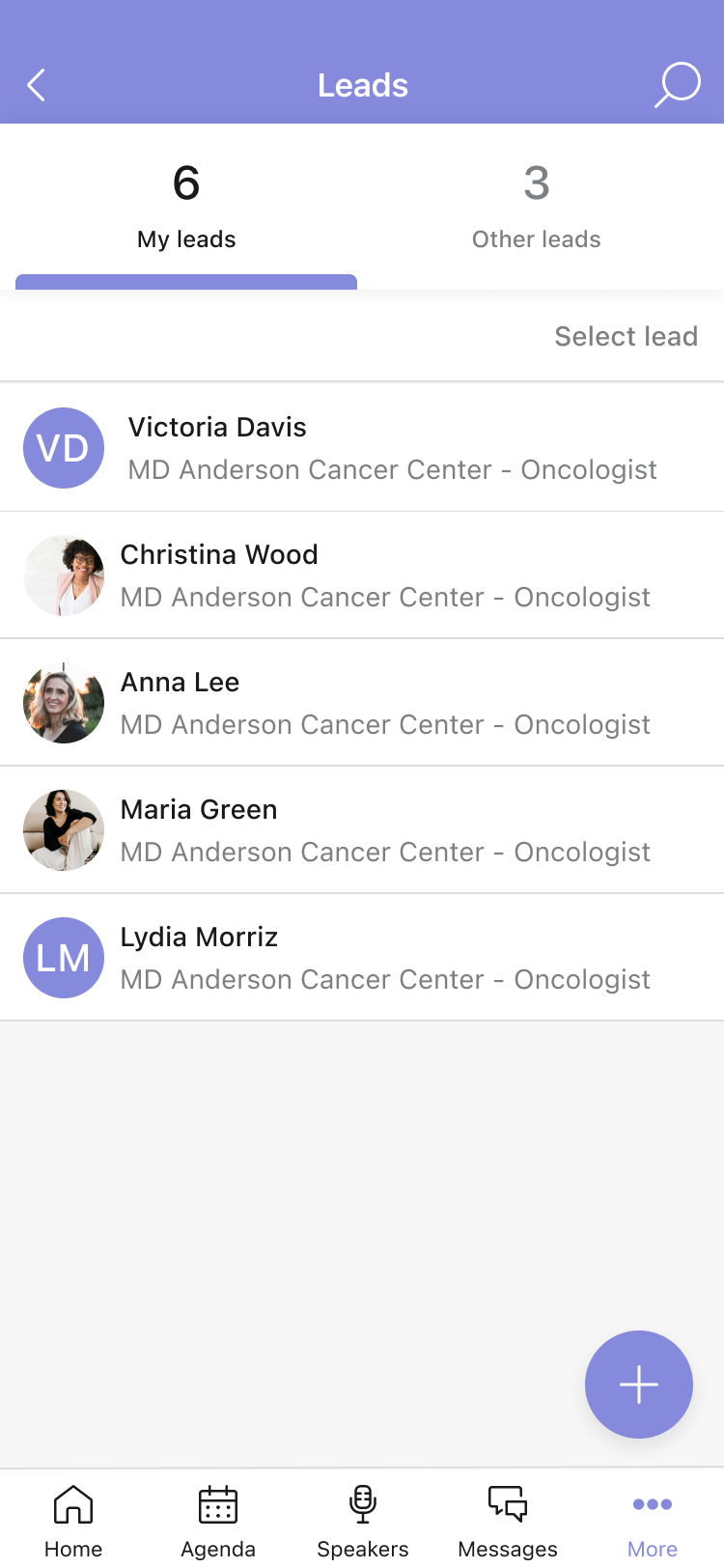The image size is (724, 1568).
Task: Open the Agenda calendar icon
Action: [218, 1504]
